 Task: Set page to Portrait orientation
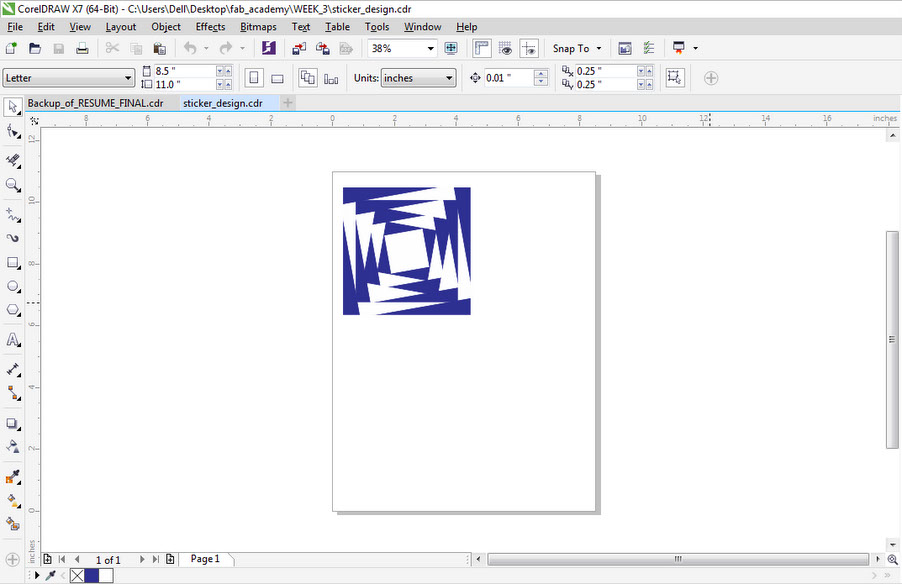[x=254, y=78]
